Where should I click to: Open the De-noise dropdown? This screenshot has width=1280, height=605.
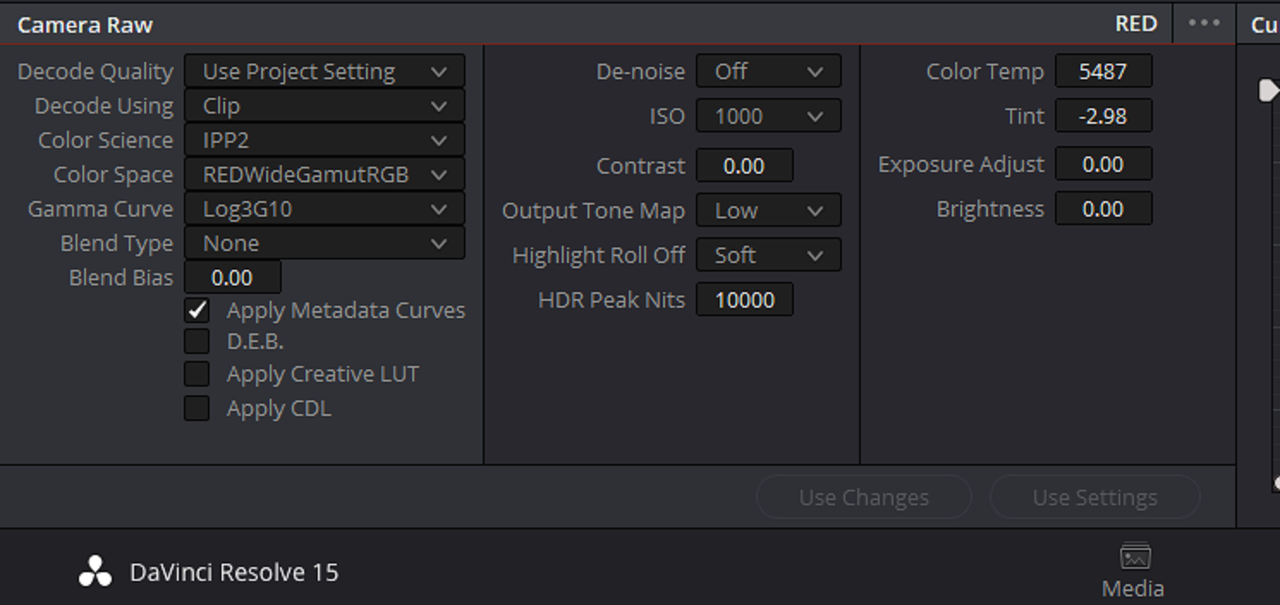(x=769, y=71)
